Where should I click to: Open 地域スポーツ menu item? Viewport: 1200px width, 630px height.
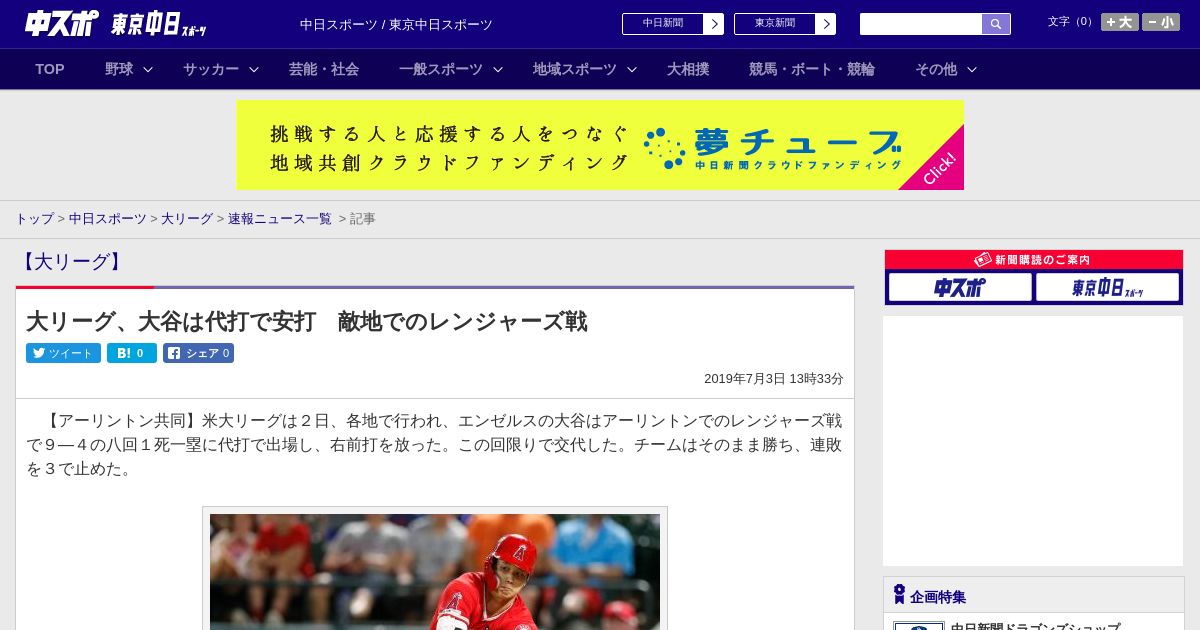click(575, 69)
